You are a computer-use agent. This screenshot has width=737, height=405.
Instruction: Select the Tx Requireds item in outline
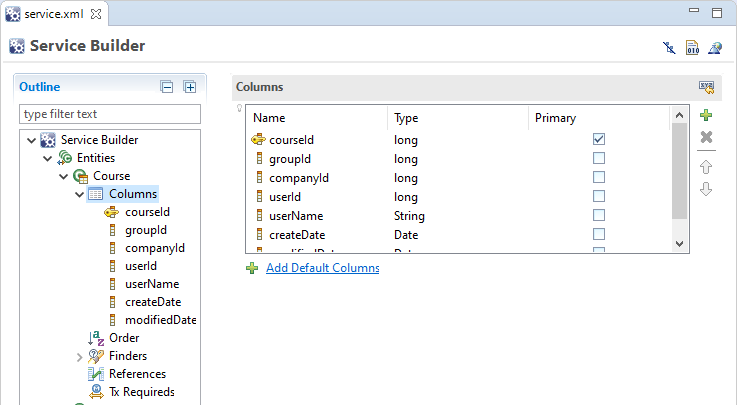point(141,392)
